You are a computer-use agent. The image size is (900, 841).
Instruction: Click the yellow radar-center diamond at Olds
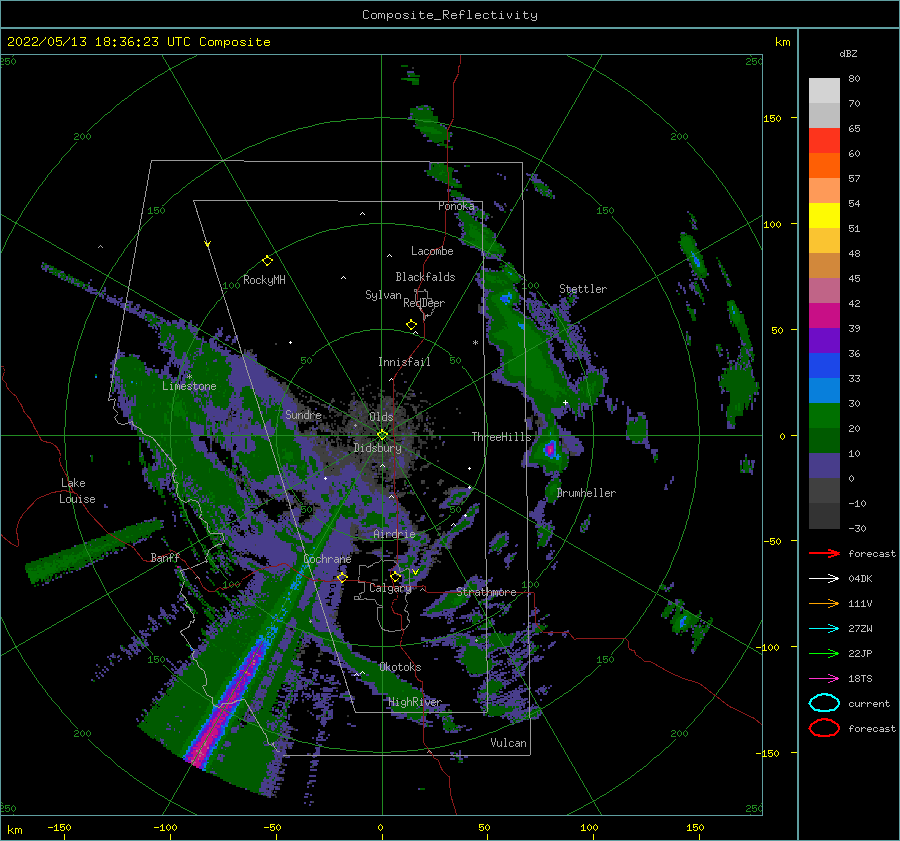click(382, 435)
